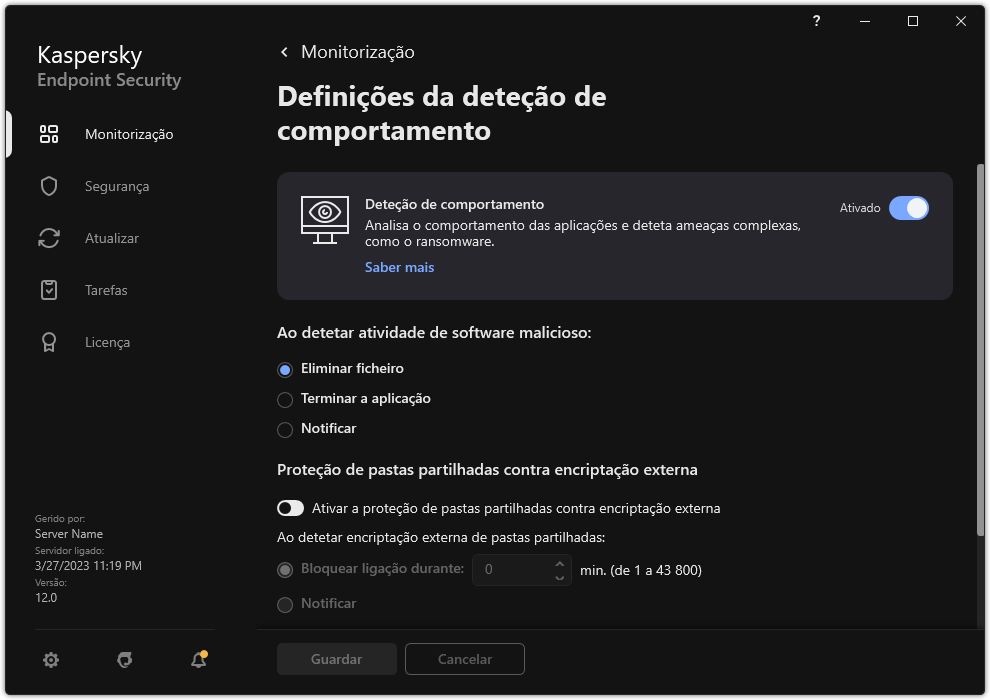Select the Segurança shield icon
990x700 pixels.
coord(48,185)
